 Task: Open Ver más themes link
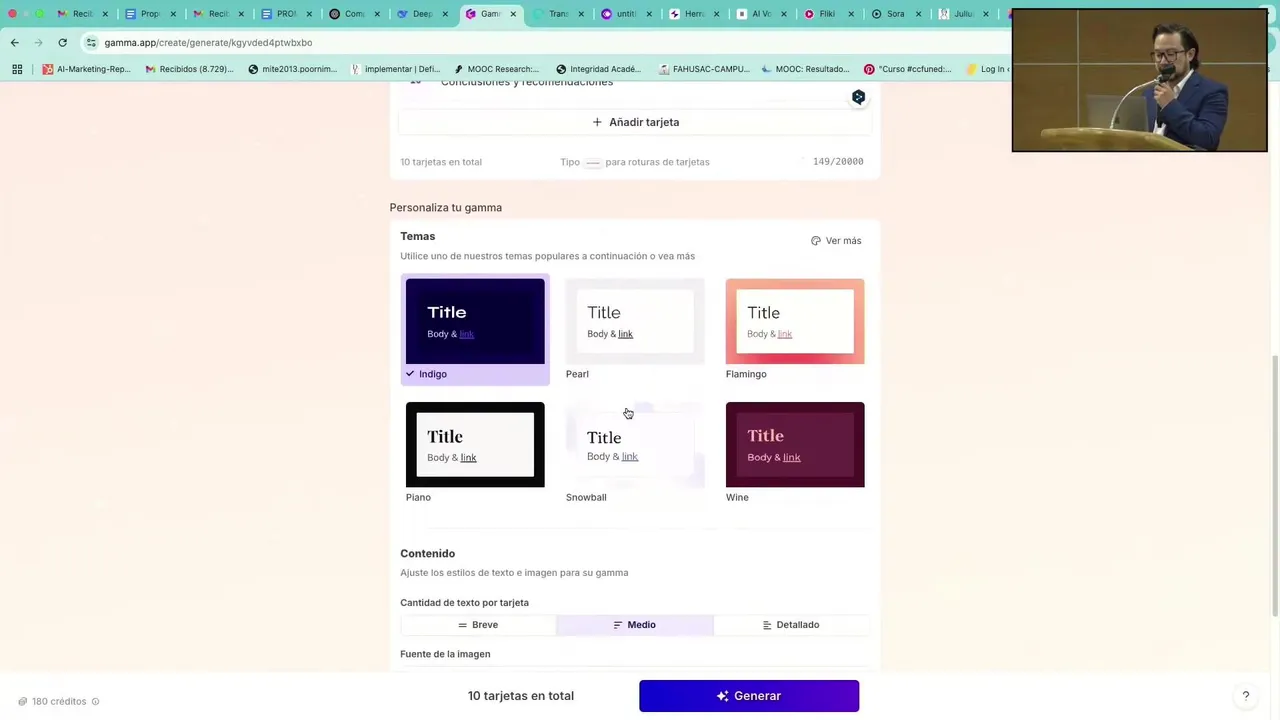836,241
